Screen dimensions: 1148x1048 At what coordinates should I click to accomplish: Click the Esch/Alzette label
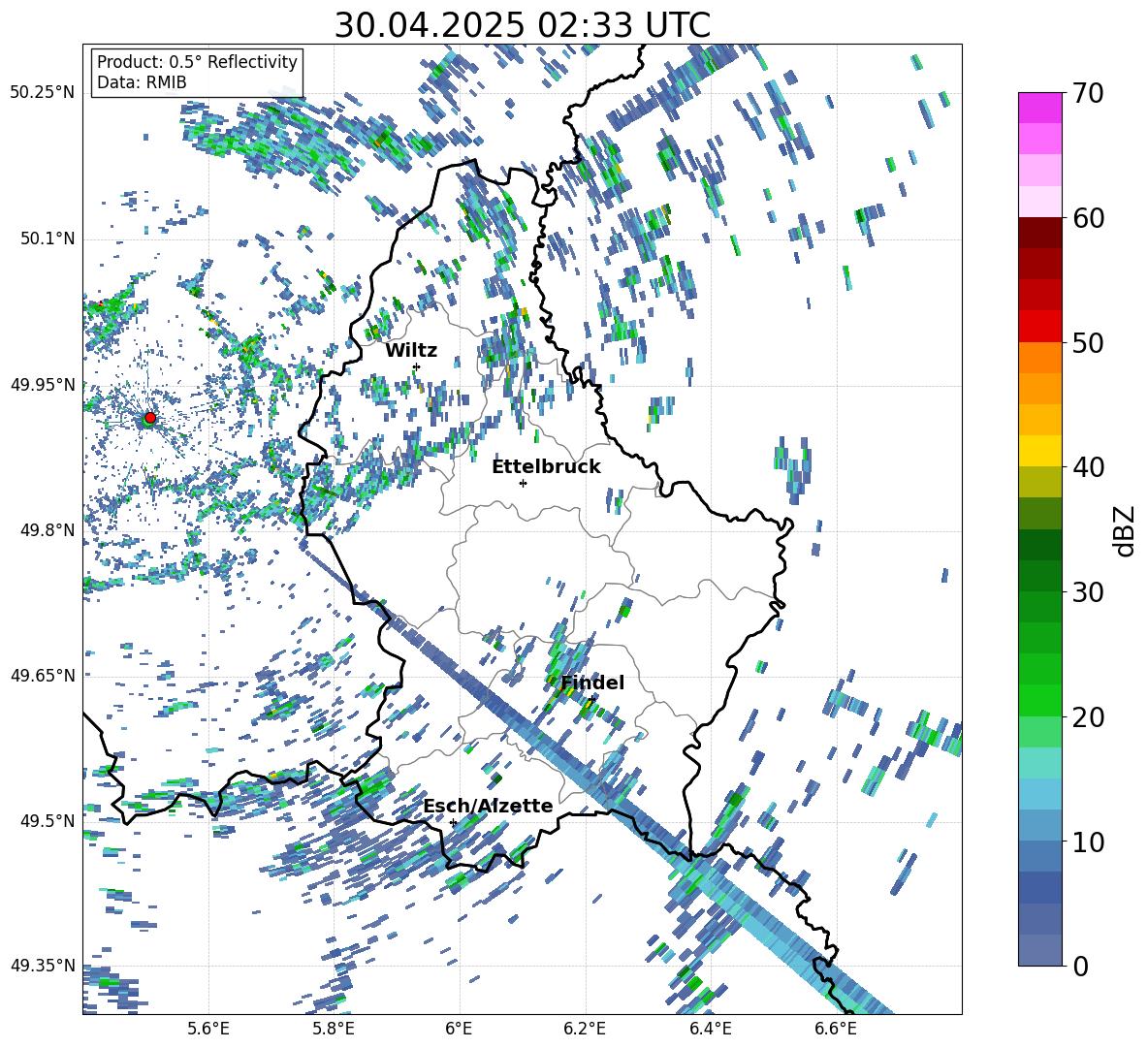click(x=489, y=806)
